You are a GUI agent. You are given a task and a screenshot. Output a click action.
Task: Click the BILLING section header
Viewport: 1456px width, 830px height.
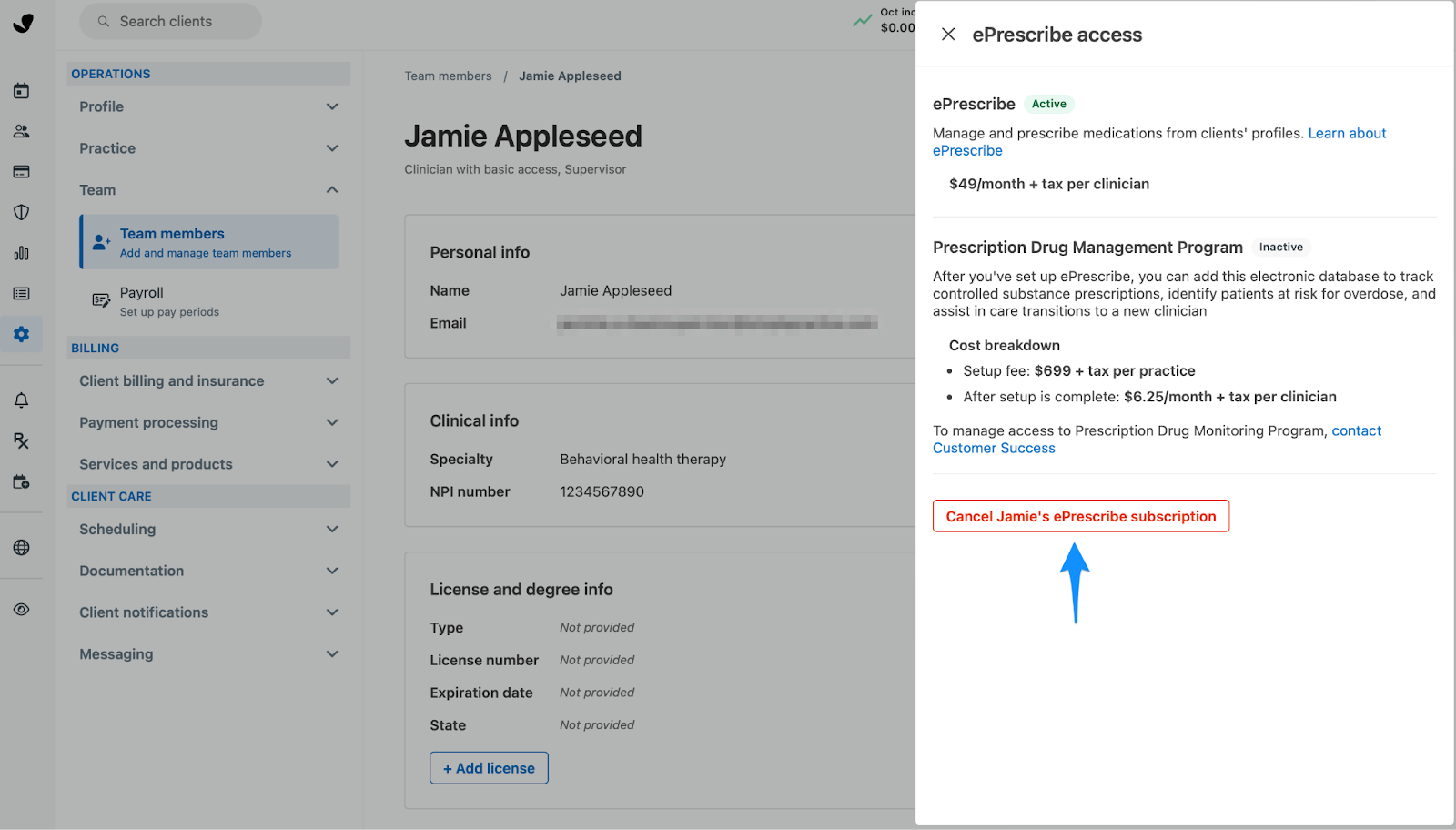[x=208, y=348]
